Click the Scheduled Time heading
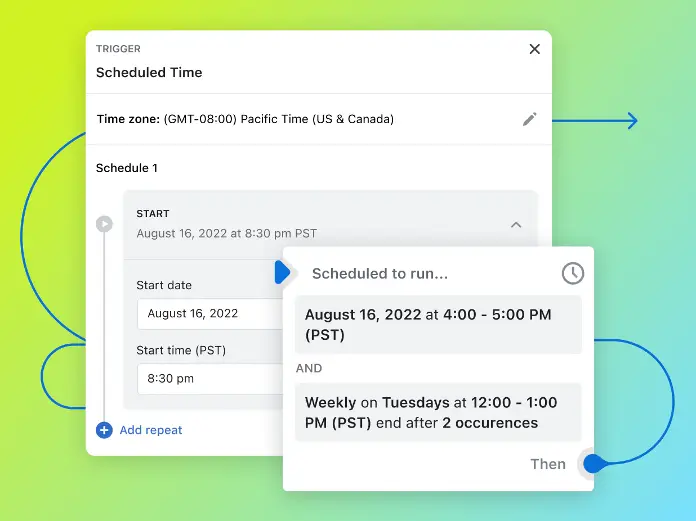The width and height of the screenshot is (696, 521). (149, 72)
